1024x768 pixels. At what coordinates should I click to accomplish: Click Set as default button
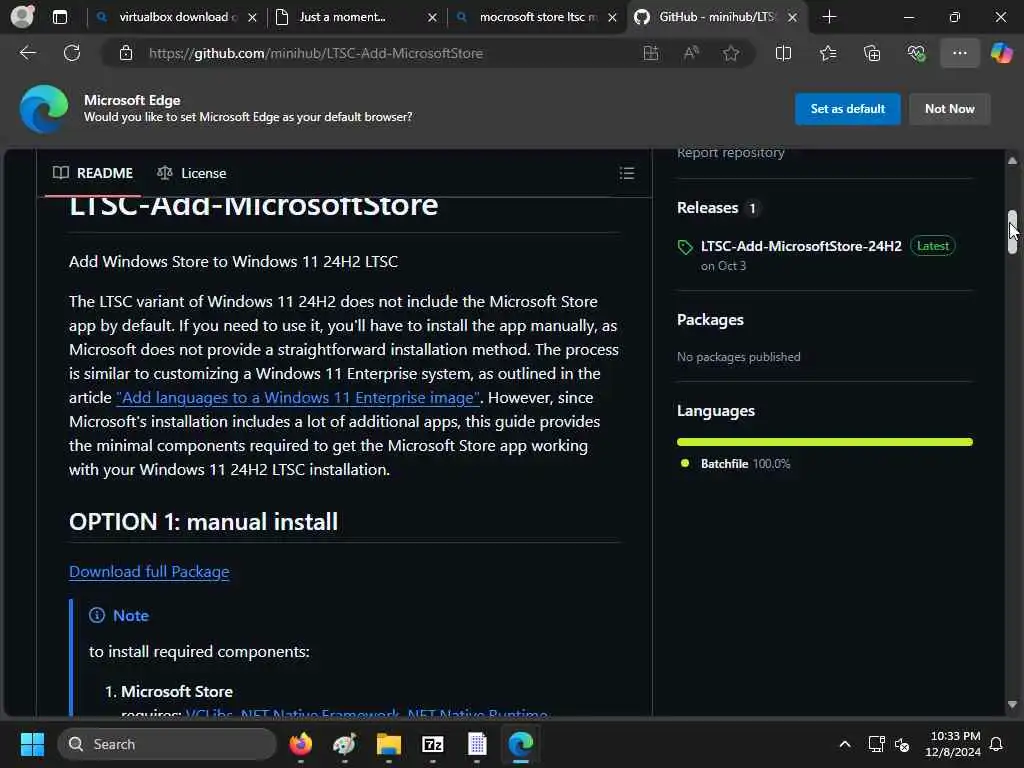(847, 108)
